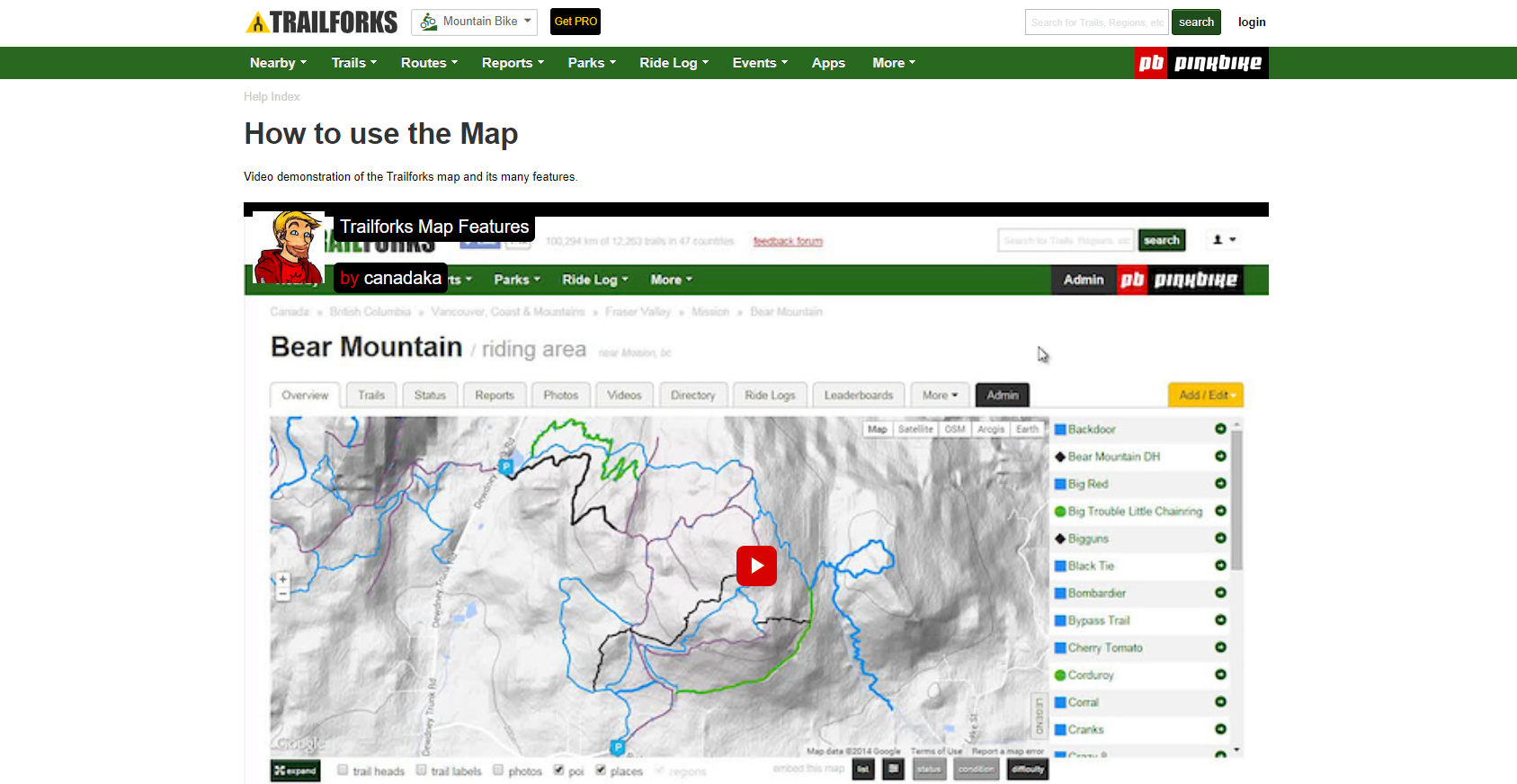Toggle the poi checkbox
1517x784 pixels.
coord(559,770)
